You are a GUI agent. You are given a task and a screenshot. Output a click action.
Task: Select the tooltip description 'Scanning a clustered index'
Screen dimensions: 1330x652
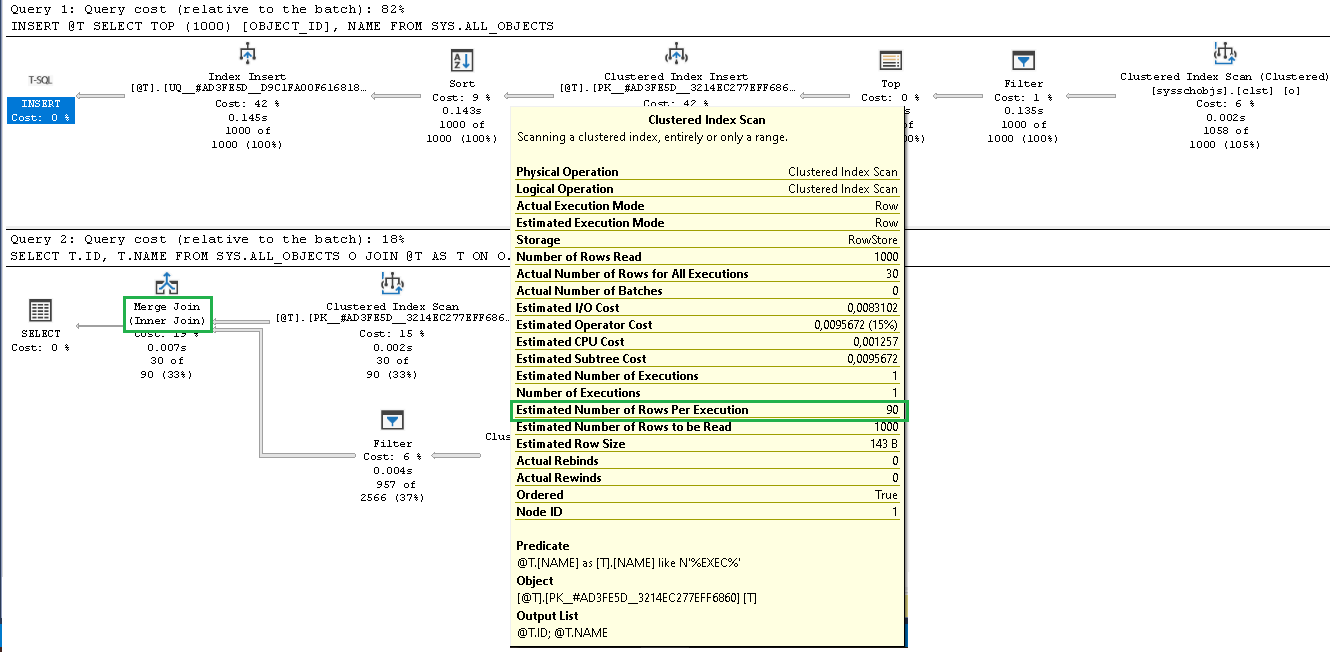tap(652, 137)
